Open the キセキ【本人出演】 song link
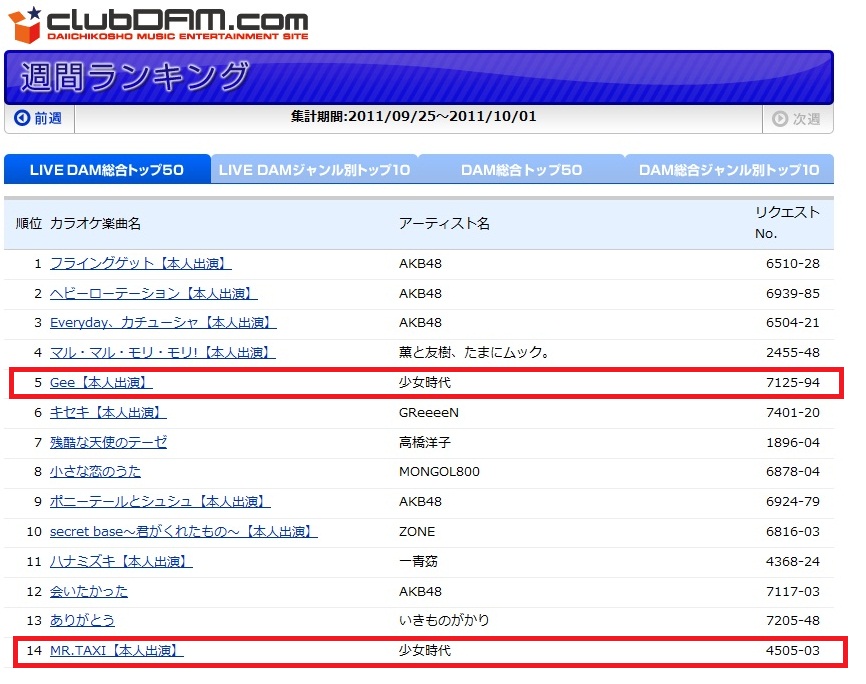This screenshot has width=866, height=684. pyautogui.click(x=108, y=412)
